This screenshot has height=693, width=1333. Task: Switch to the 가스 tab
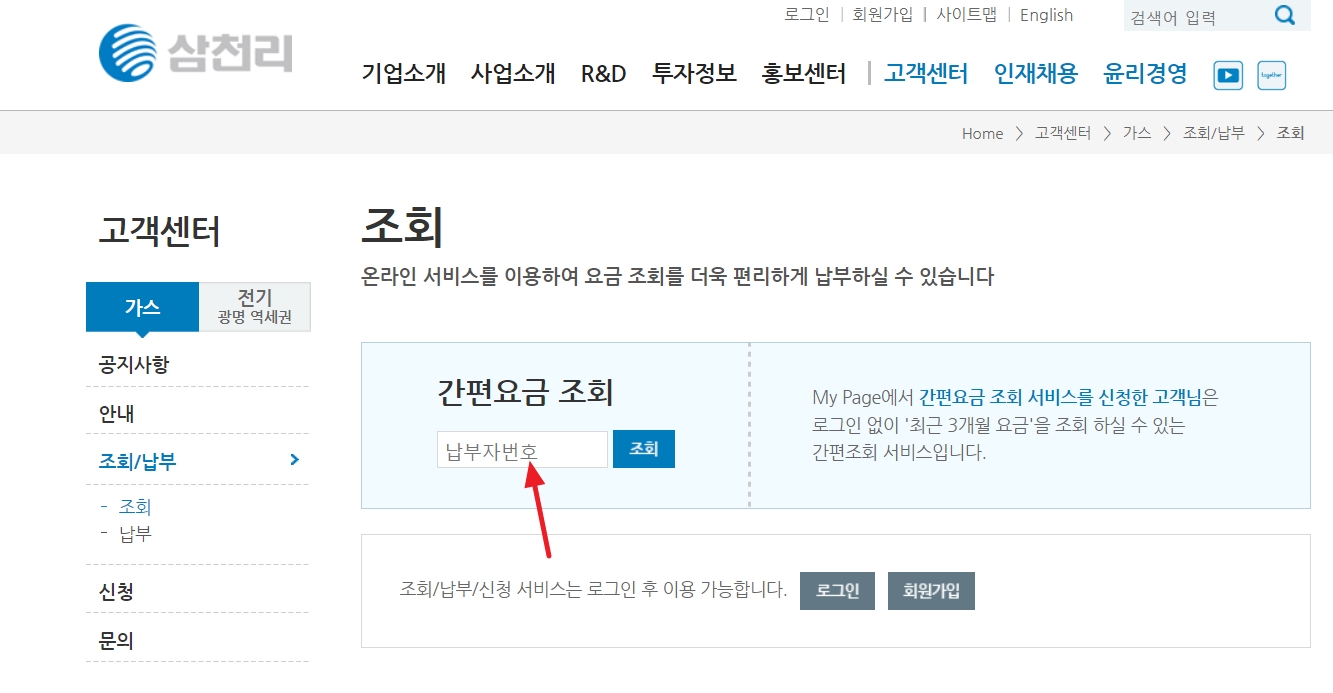coord(141,307)
